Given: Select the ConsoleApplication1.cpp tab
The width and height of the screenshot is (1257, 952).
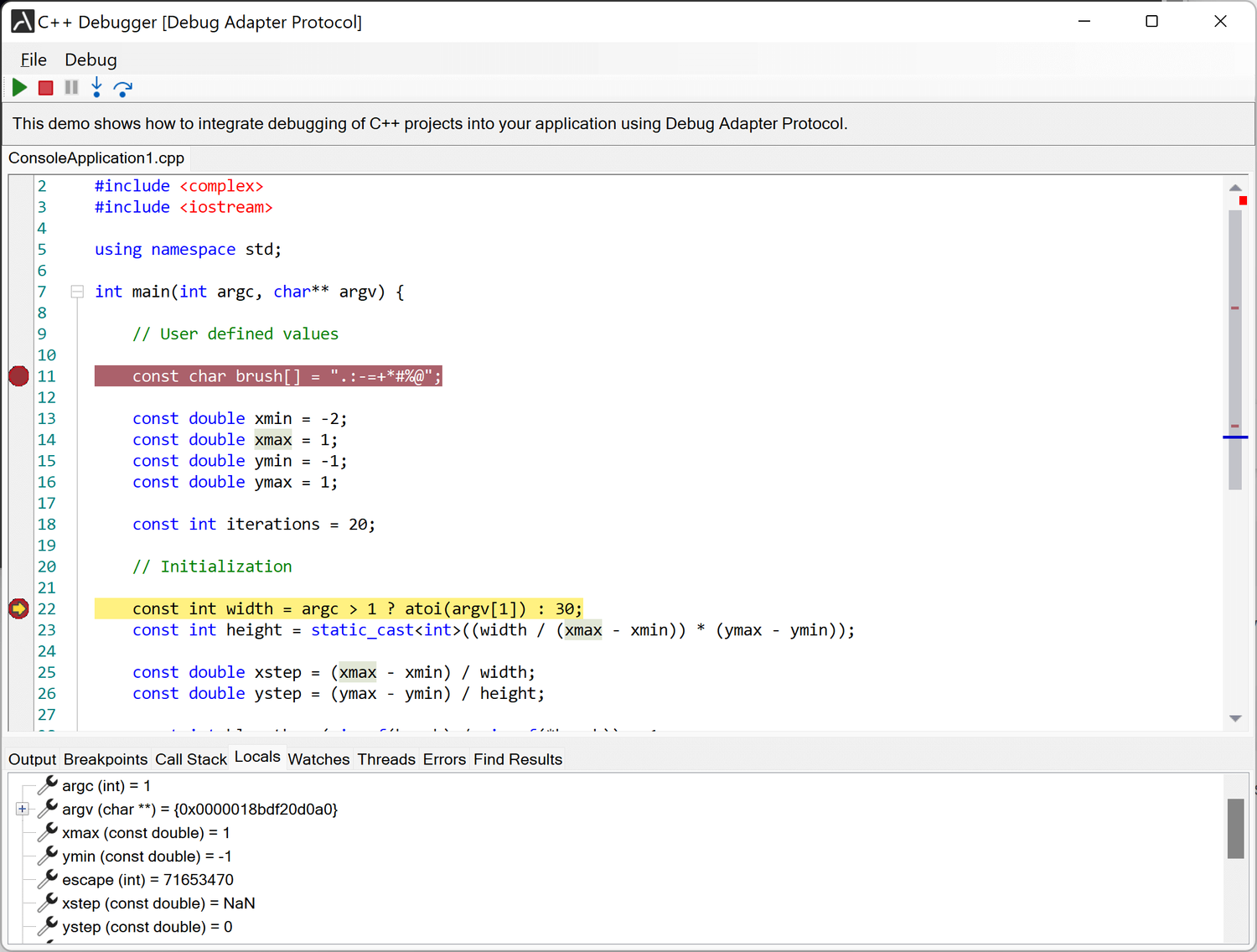Looking at the screenshot, I should click(96, 158).
